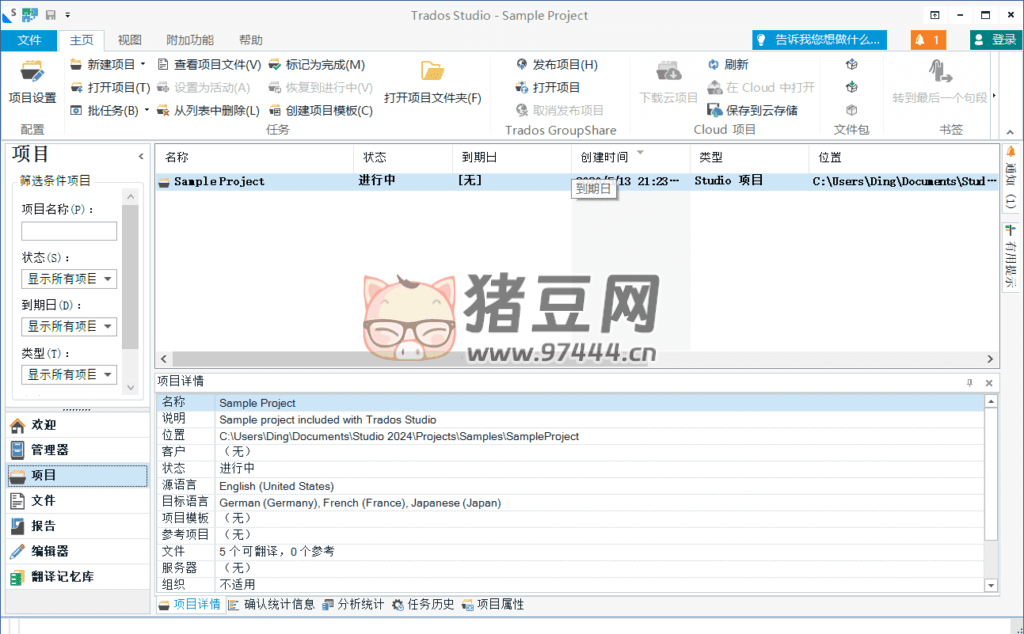The width and height of the screenshot is (1024, 634).
Task: Open the notifications bell button
Action: click(927, 40)
